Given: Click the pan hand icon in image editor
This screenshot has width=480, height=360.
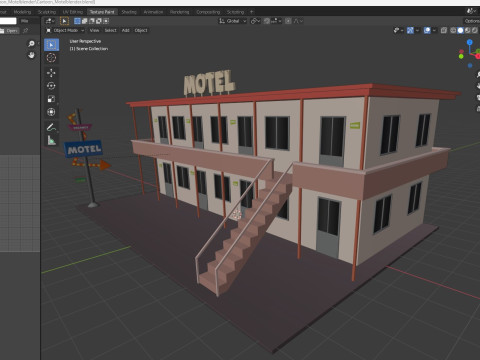Looking at the screenshot, I should click(31, 55).
